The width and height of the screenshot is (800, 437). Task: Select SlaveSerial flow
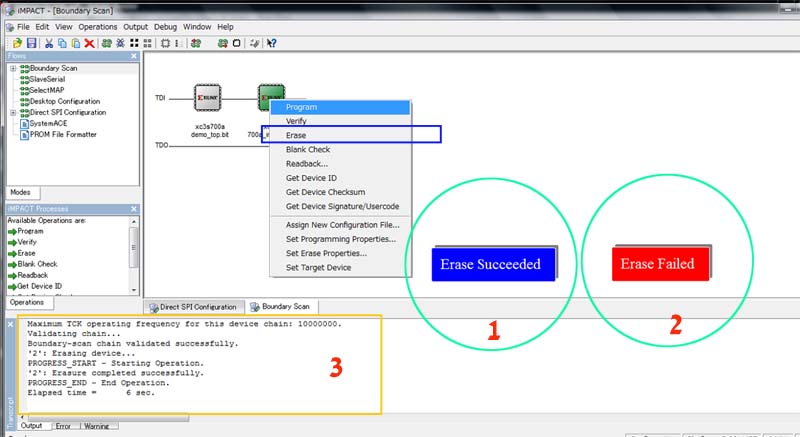pos(47,80)
